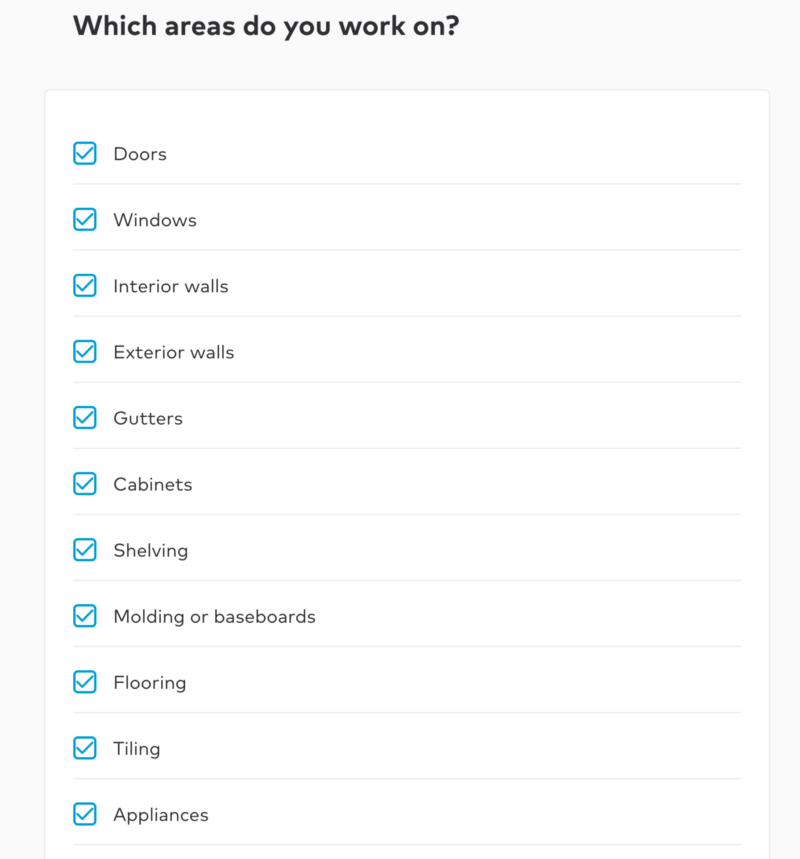Click the "Flooring" label text

point(150,683)
